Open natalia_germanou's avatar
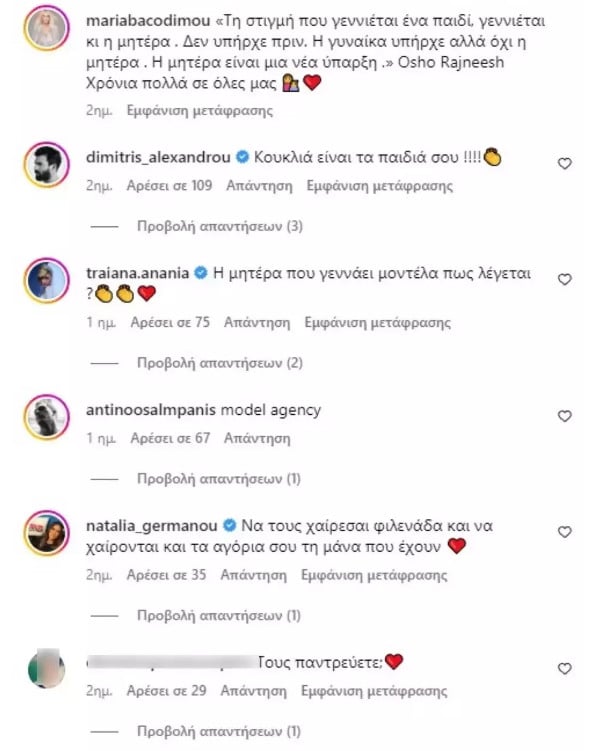The image size is (604, 751). click(x=46, y=533)
